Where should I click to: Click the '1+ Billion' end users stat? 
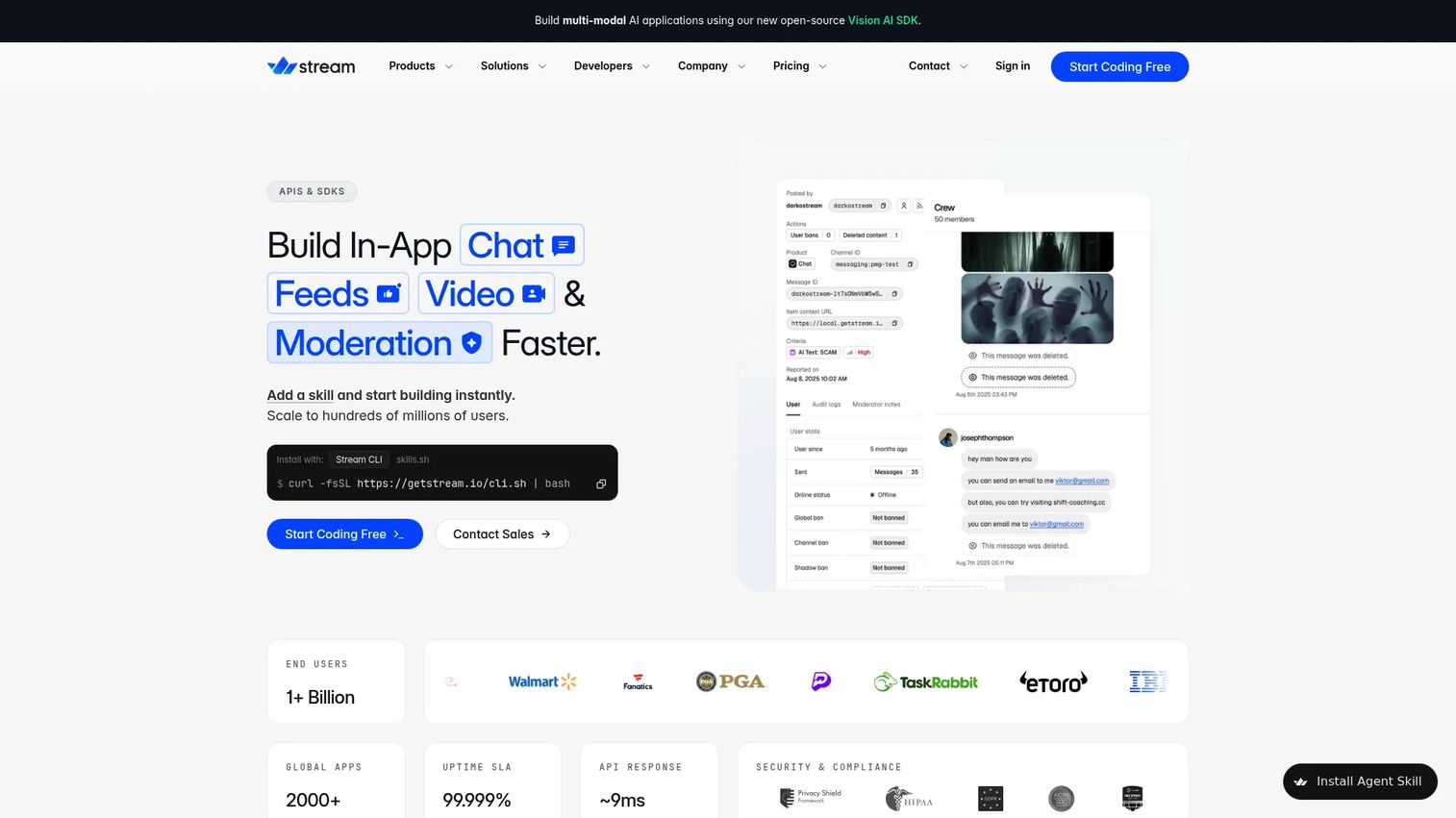(x=320, y=697)
